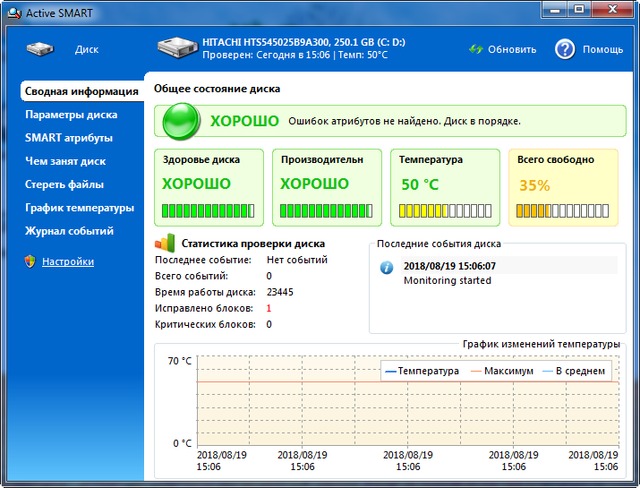Go to SMART атрибуты page
Screen dimensions: 640x488
coord(68,138)
